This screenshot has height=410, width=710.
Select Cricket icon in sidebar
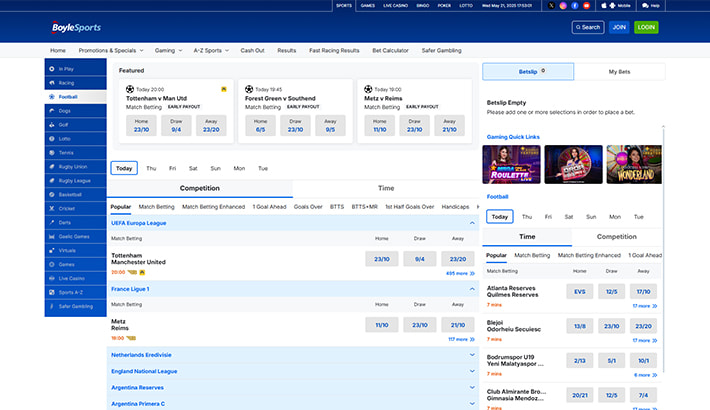coord(52,208)
